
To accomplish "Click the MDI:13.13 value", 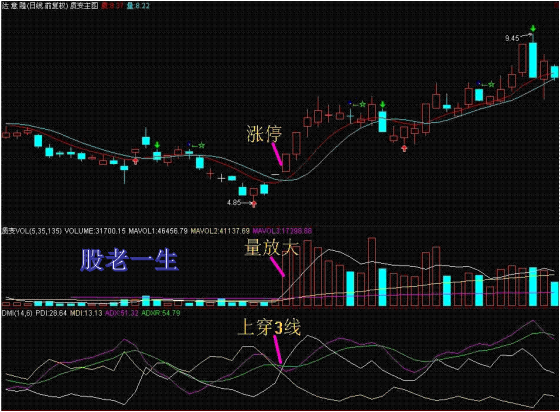I will tap(86, 313).
